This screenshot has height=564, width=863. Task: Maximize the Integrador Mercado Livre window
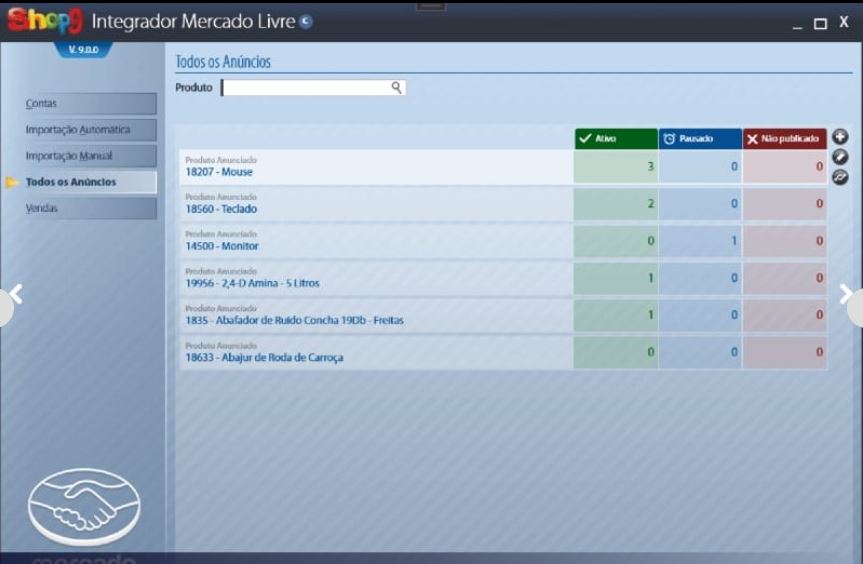820,23
